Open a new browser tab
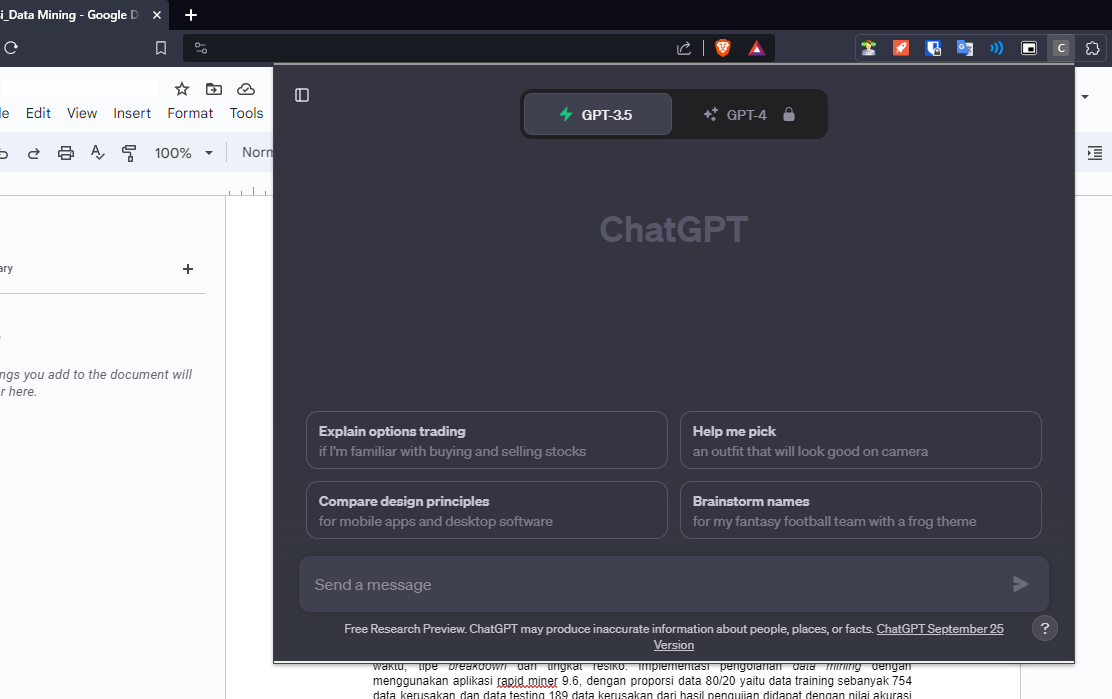This screenshot has width=1112, height=699. [x=191, y=15]
